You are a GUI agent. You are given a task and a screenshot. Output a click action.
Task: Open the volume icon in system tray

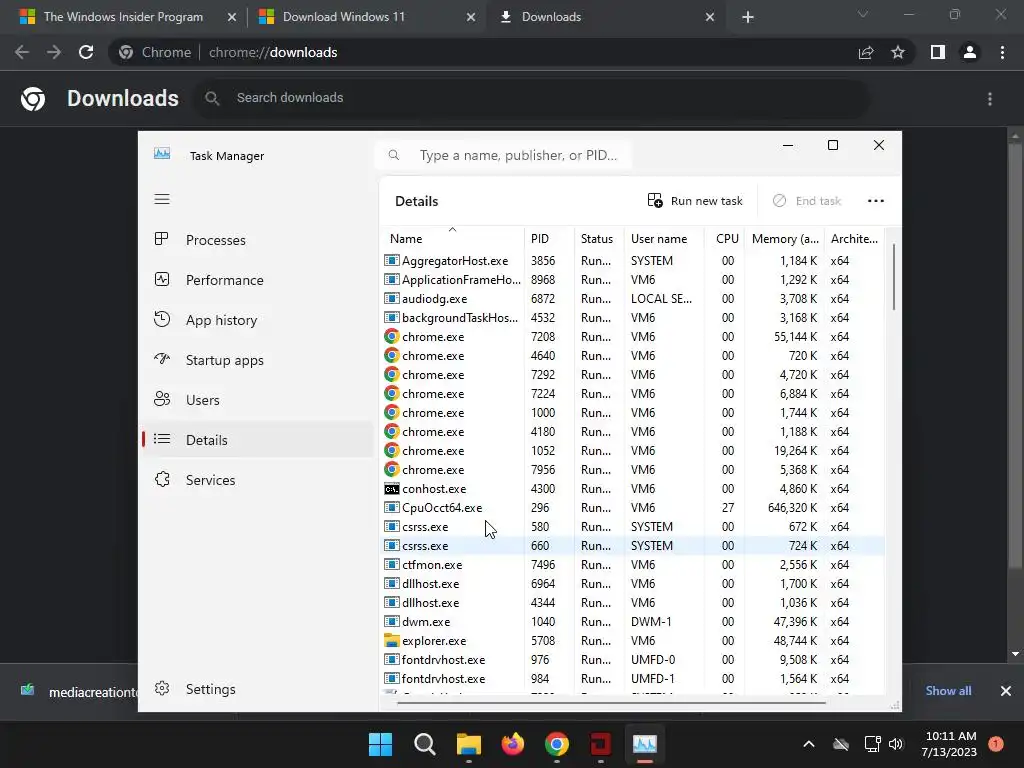896,744
